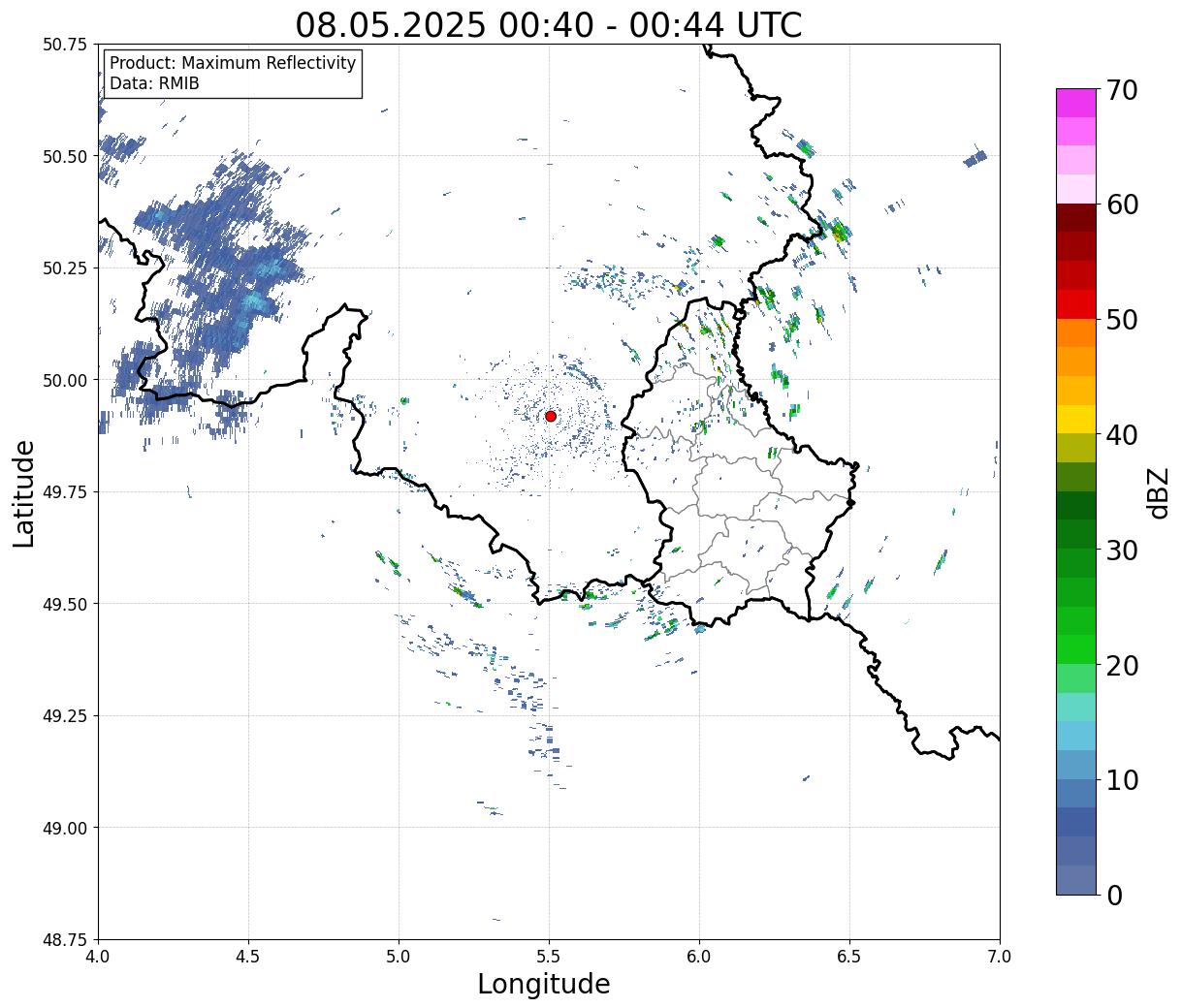The height and width of the screenshot is (1008, 1182).
Task: Click the 'Product: Maximum Reflectivity' legend text
Action: tap(233, 63)
